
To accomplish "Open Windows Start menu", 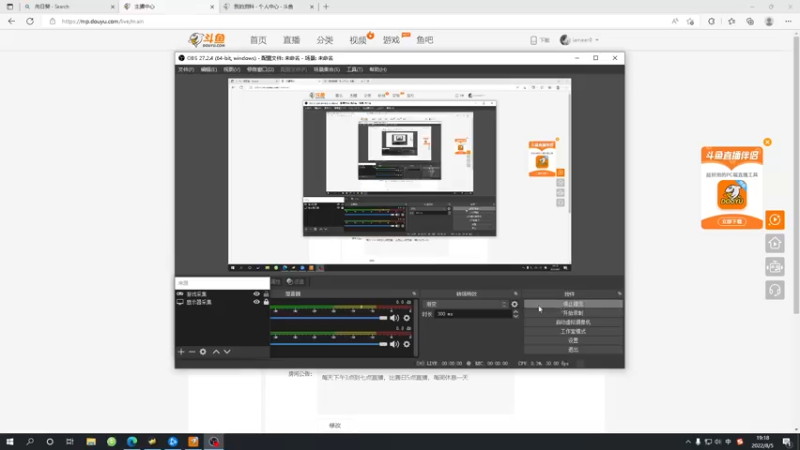I will click(x=10, y=441).
